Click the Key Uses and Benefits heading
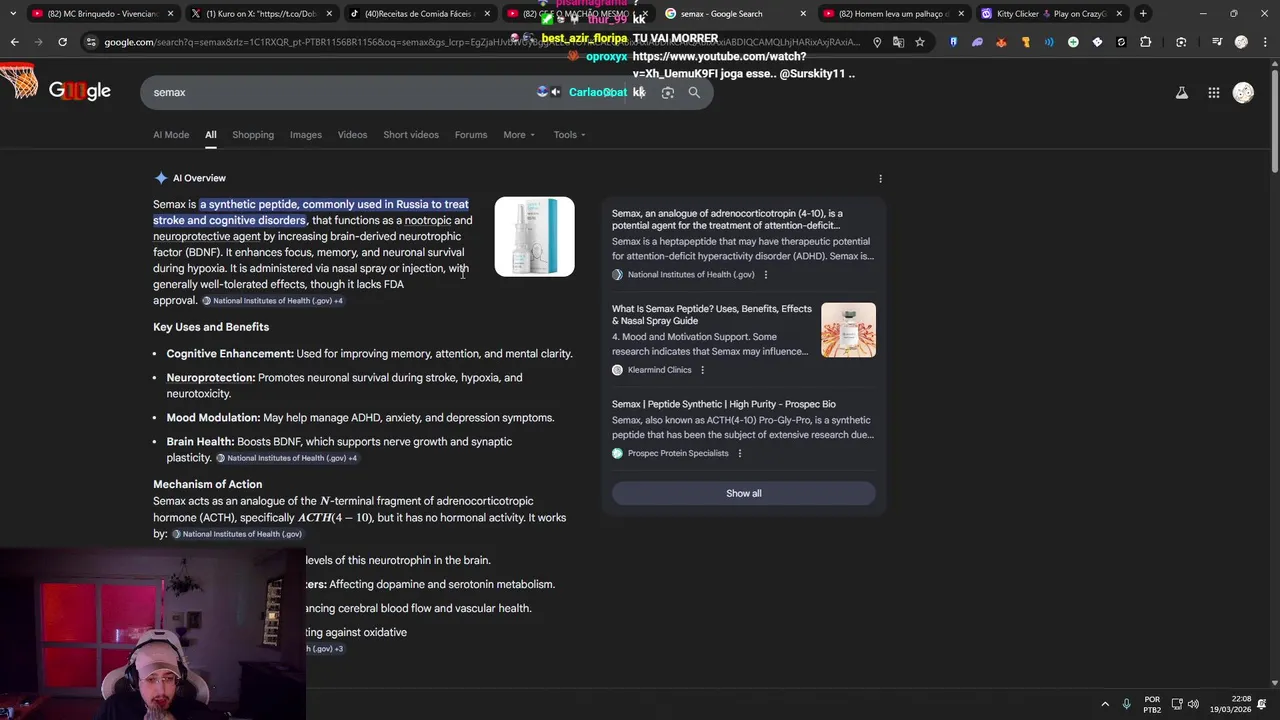The width and height of the screenshot is (1280, 720). coord(211,327)
